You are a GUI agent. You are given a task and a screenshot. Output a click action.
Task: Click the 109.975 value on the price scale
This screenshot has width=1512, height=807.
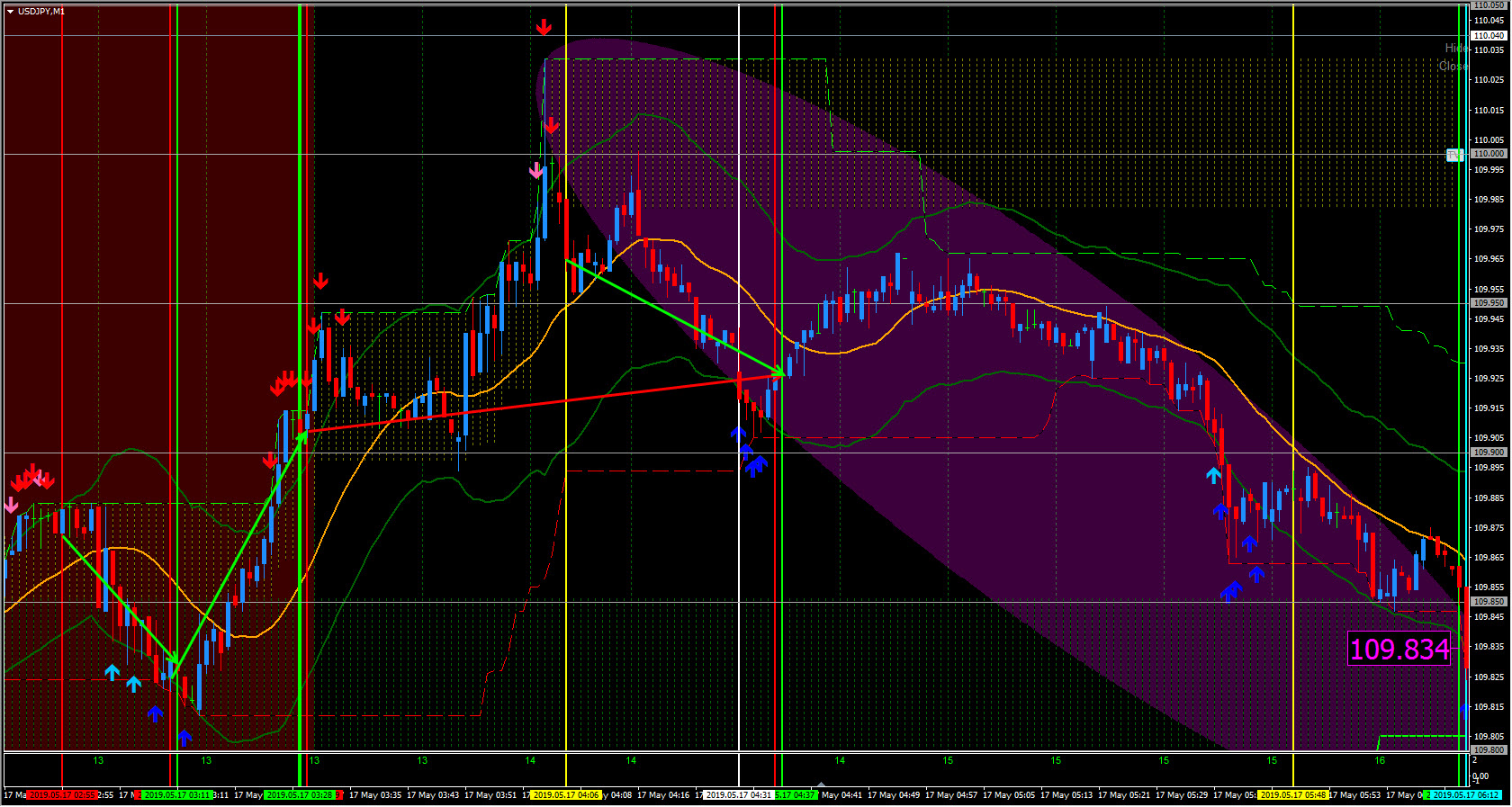[x=1489, y=229]
